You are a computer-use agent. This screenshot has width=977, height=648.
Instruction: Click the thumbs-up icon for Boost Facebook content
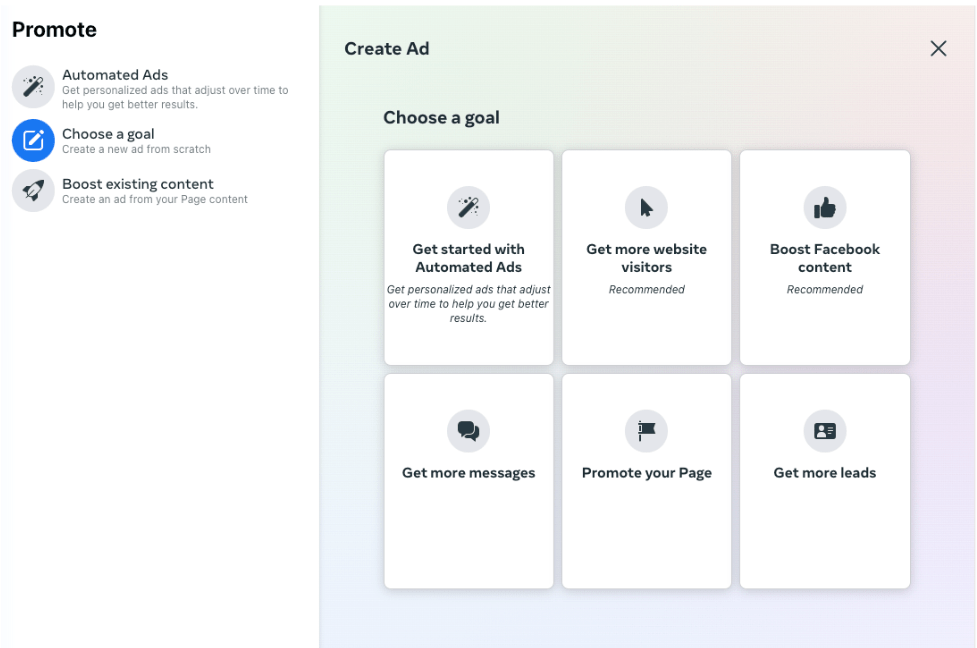(824, 207)
